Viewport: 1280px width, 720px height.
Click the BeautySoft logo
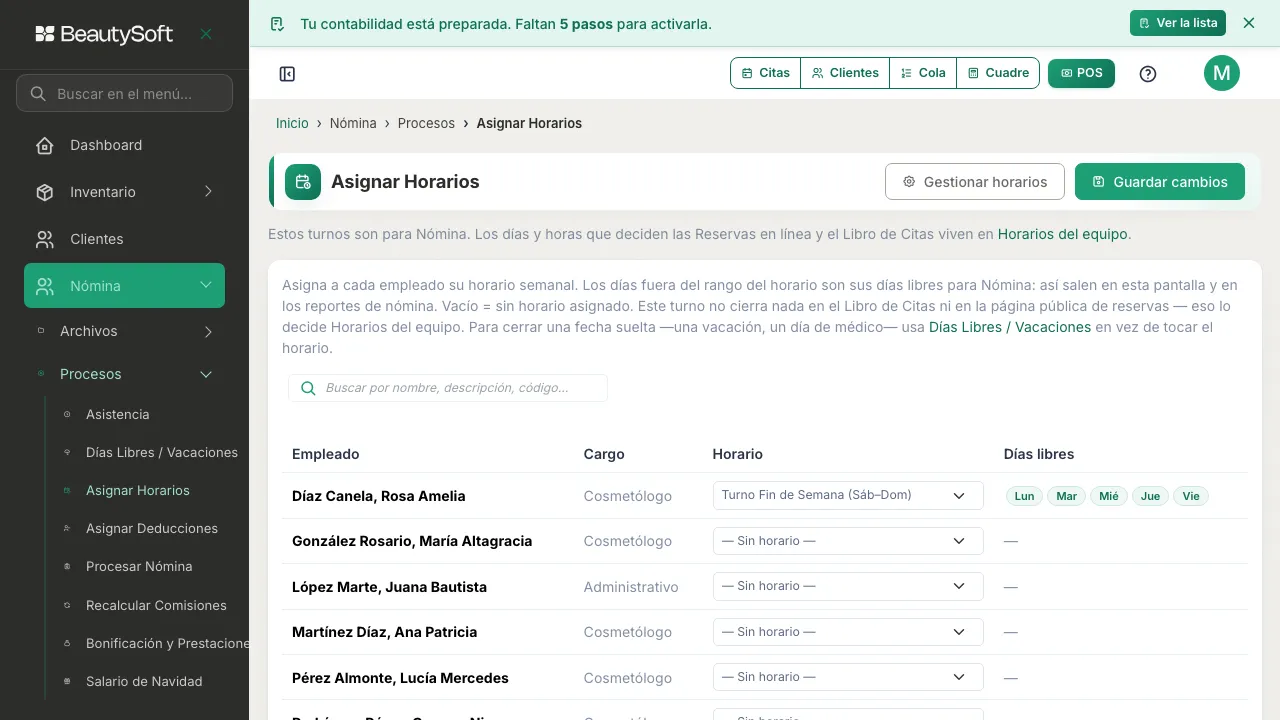click(x=104, y=34)
